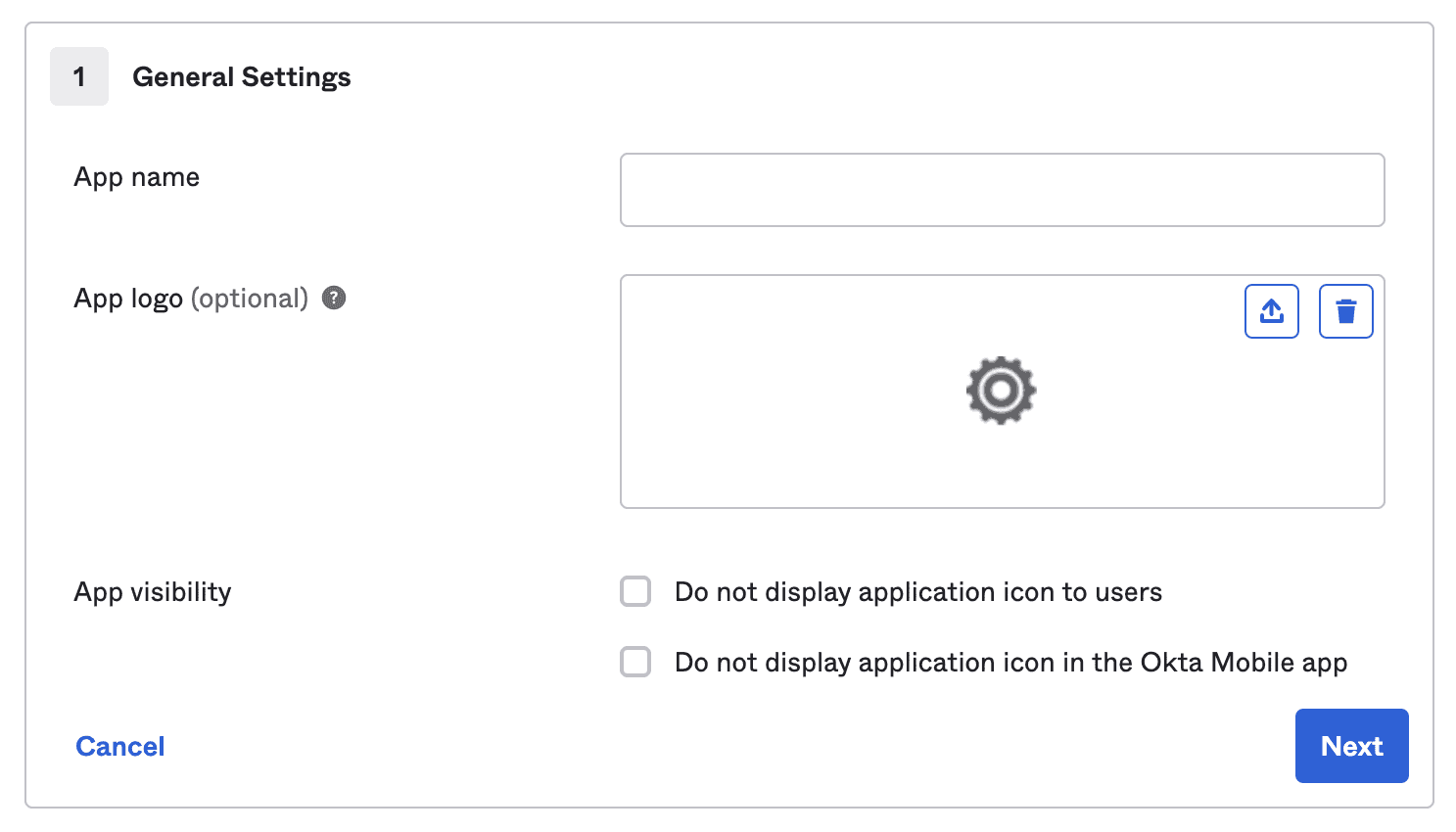
Task: Click the upload logo icon button
Action: pyautogui.click(x=1271, y=311)
